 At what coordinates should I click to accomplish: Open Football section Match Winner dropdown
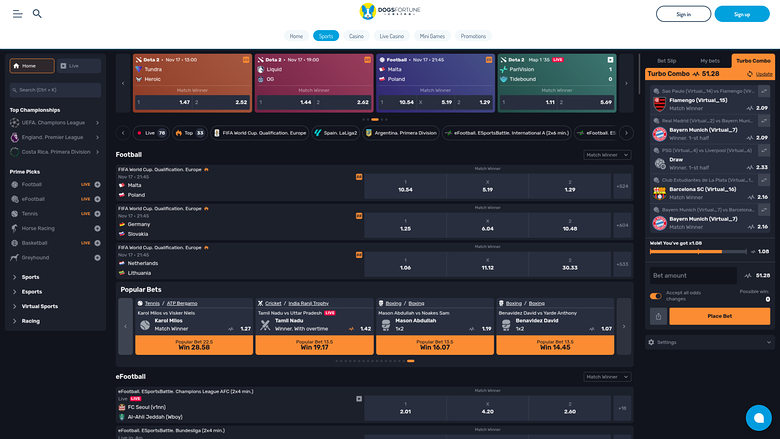tap(607, 155)
